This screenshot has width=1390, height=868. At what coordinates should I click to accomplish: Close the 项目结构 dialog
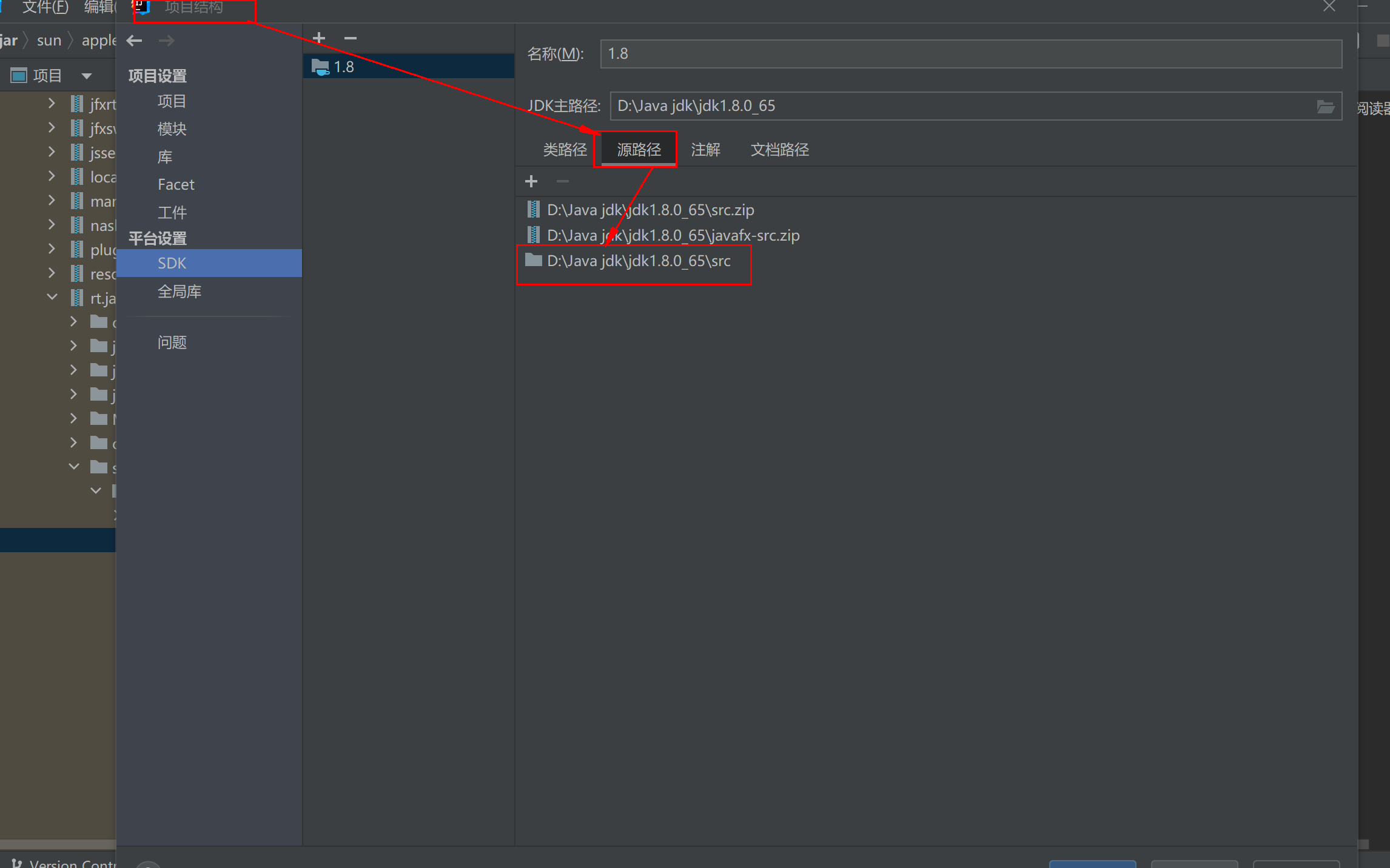[1329, 7]
